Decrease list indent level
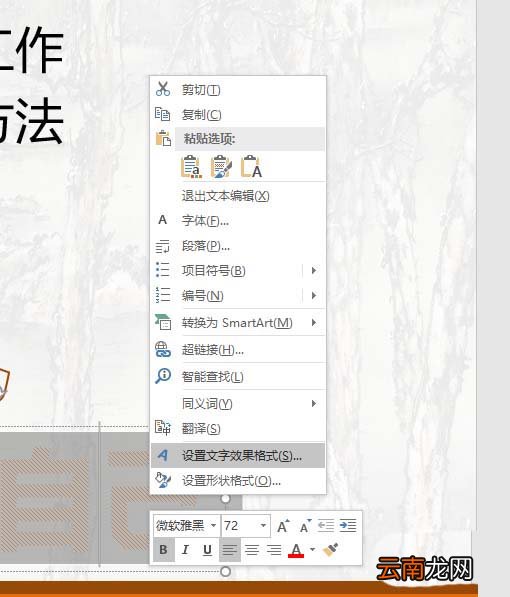Image resolution: width=510 pixels, height=597 pixels. click(326, 526)
